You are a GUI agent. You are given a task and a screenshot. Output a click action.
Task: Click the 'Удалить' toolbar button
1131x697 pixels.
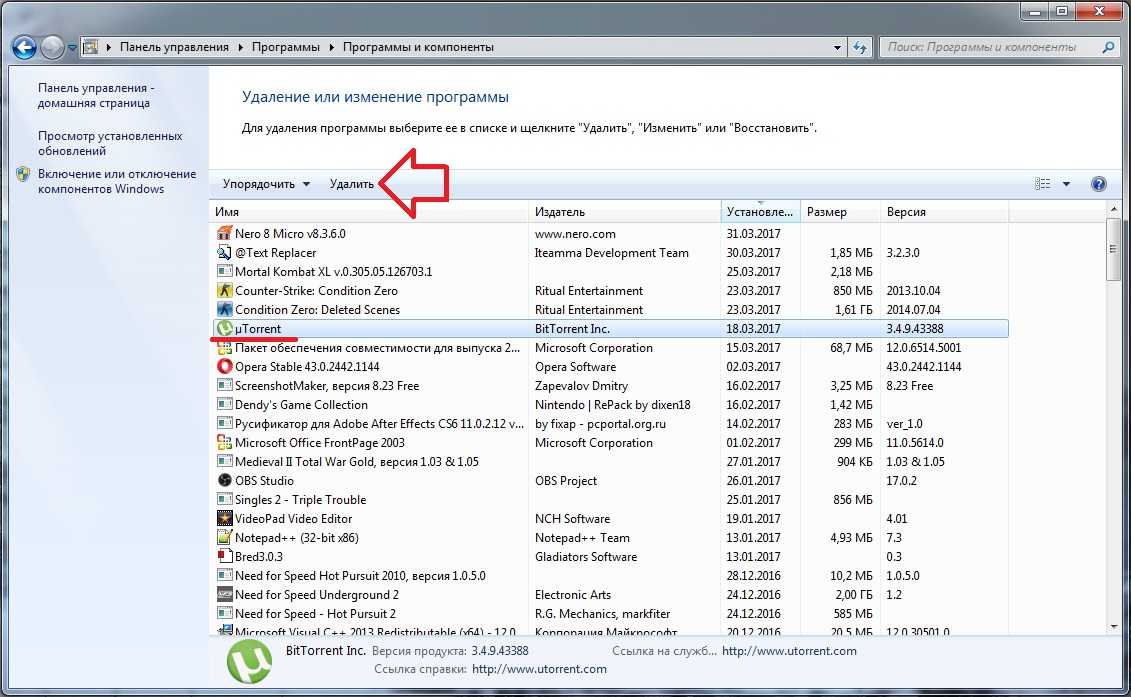[x=351, y=184]
